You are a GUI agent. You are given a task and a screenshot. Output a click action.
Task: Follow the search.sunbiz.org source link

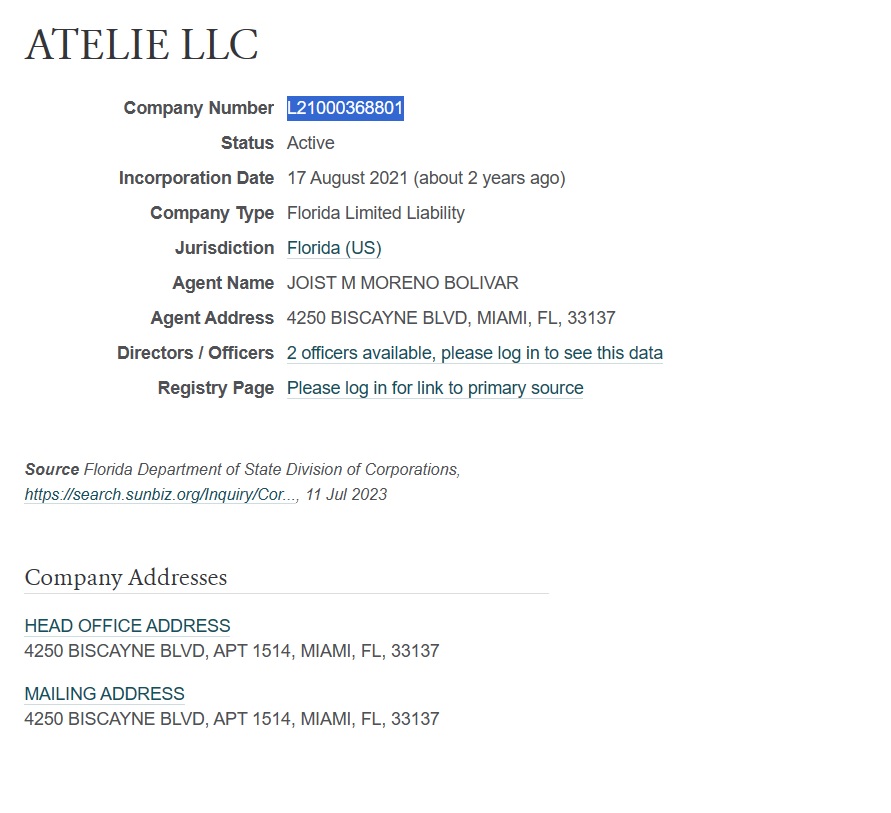160,494
